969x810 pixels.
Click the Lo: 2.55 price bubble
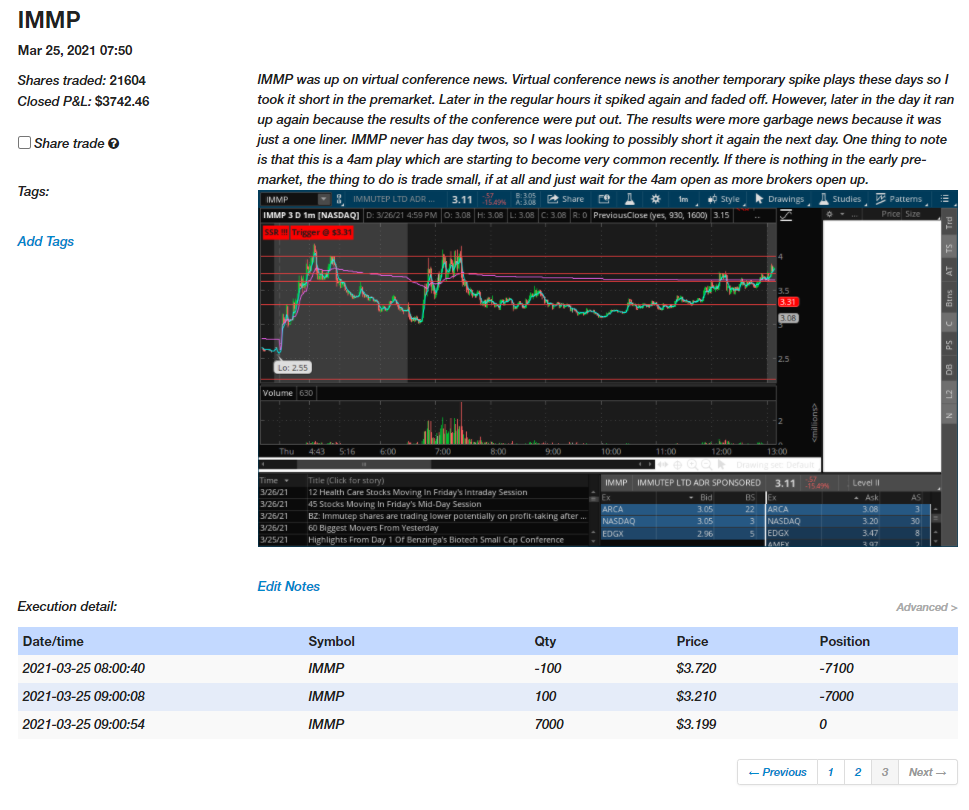[292, 368]
